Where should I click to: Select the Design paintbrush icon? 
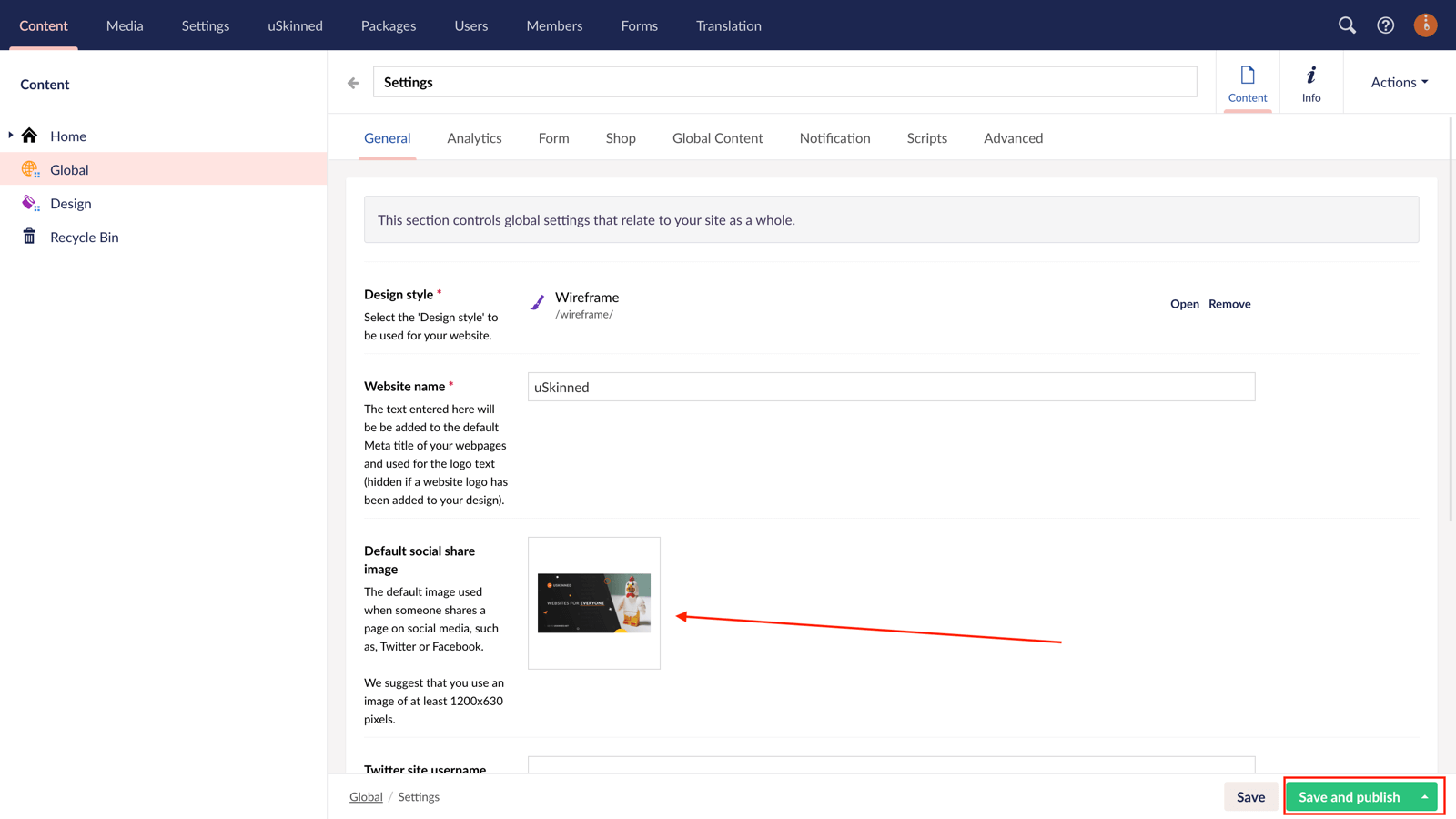pyautogui.click(x=29, y=203)
